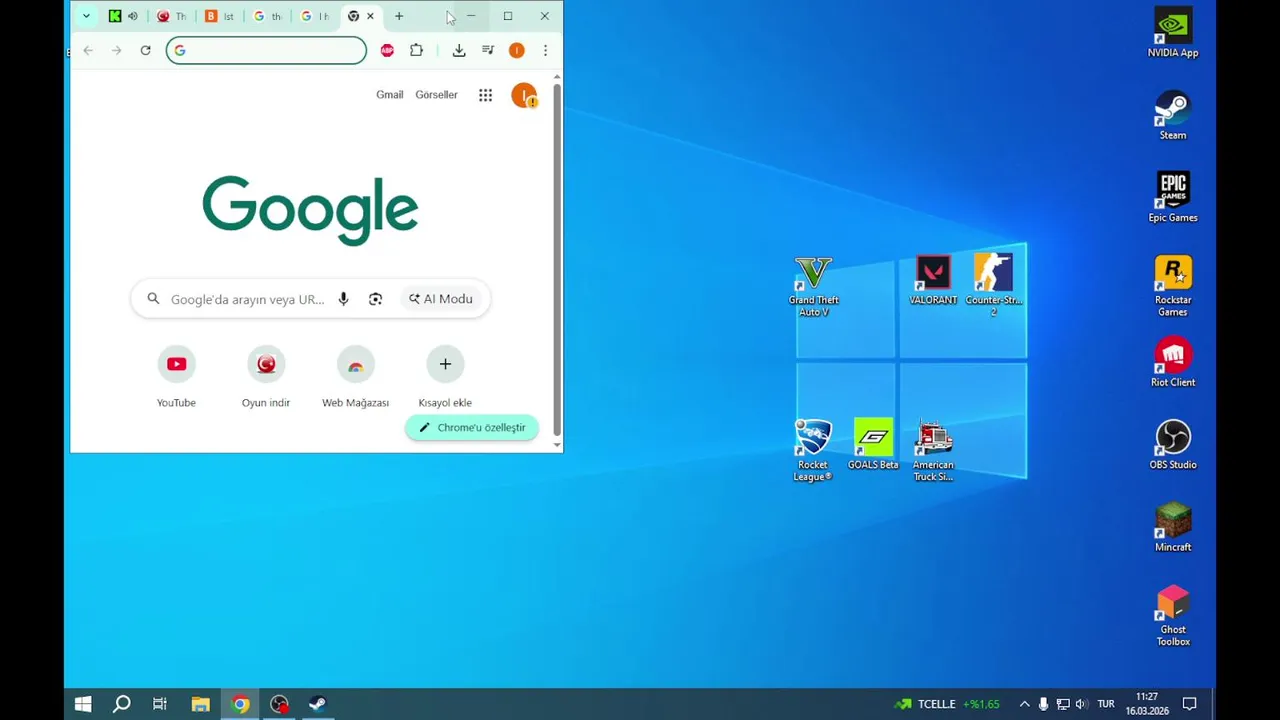Select the Rocket League desktop icon
This screenshot has width=1280, height=720.
point(813,451)
